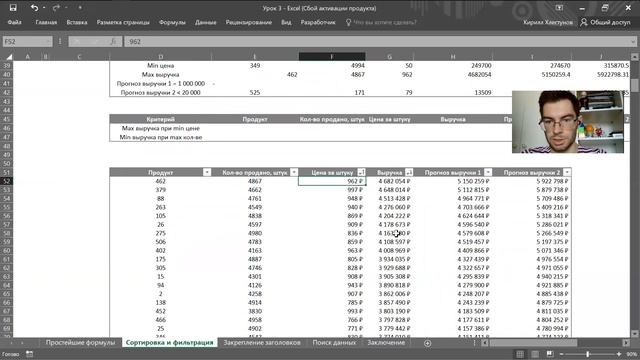Switch to Page Layout view icon

tap(535, 354)
